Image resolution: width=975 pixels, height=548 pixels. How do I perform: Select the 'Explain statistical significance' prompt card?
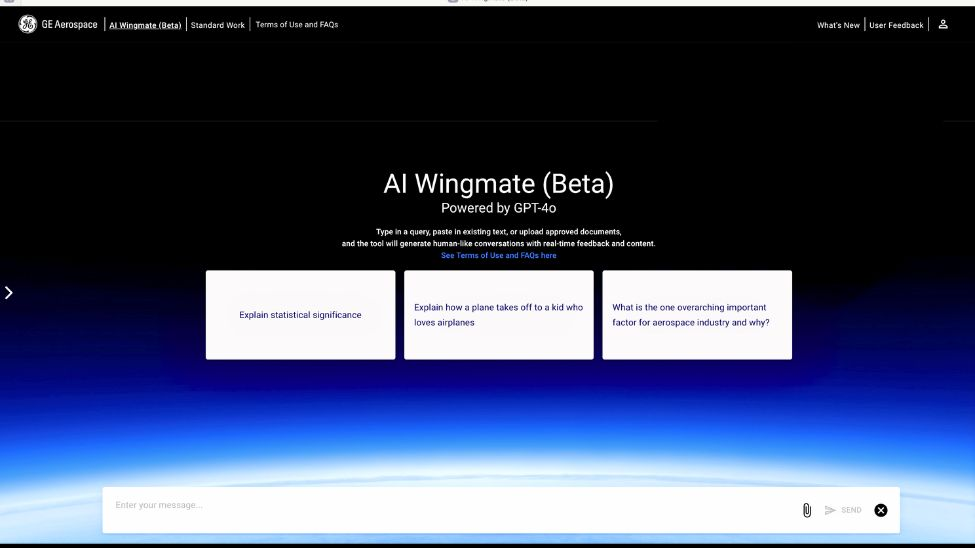click(300, 315)
